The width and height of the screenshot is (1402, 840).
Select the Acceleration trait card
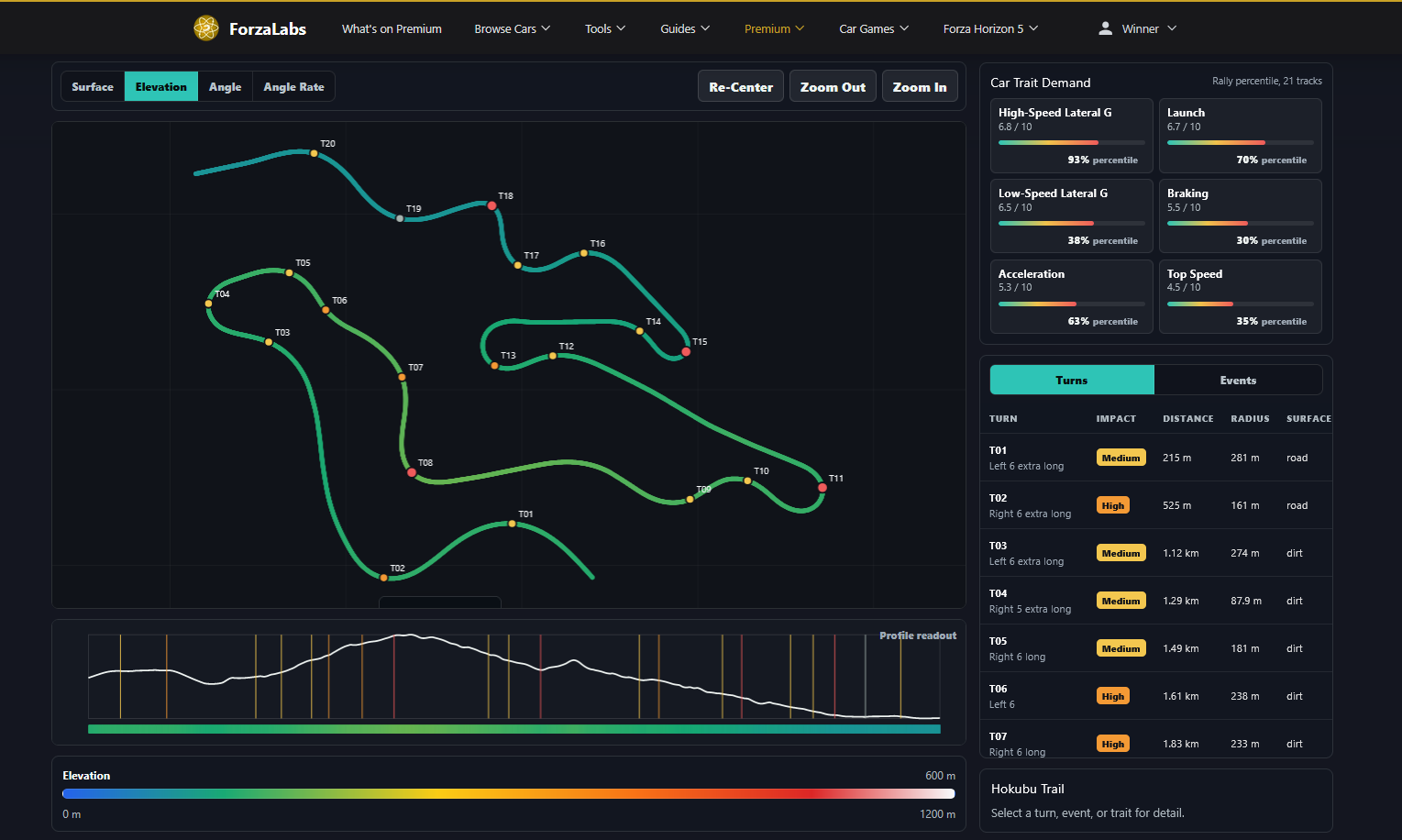point(1072,297)
